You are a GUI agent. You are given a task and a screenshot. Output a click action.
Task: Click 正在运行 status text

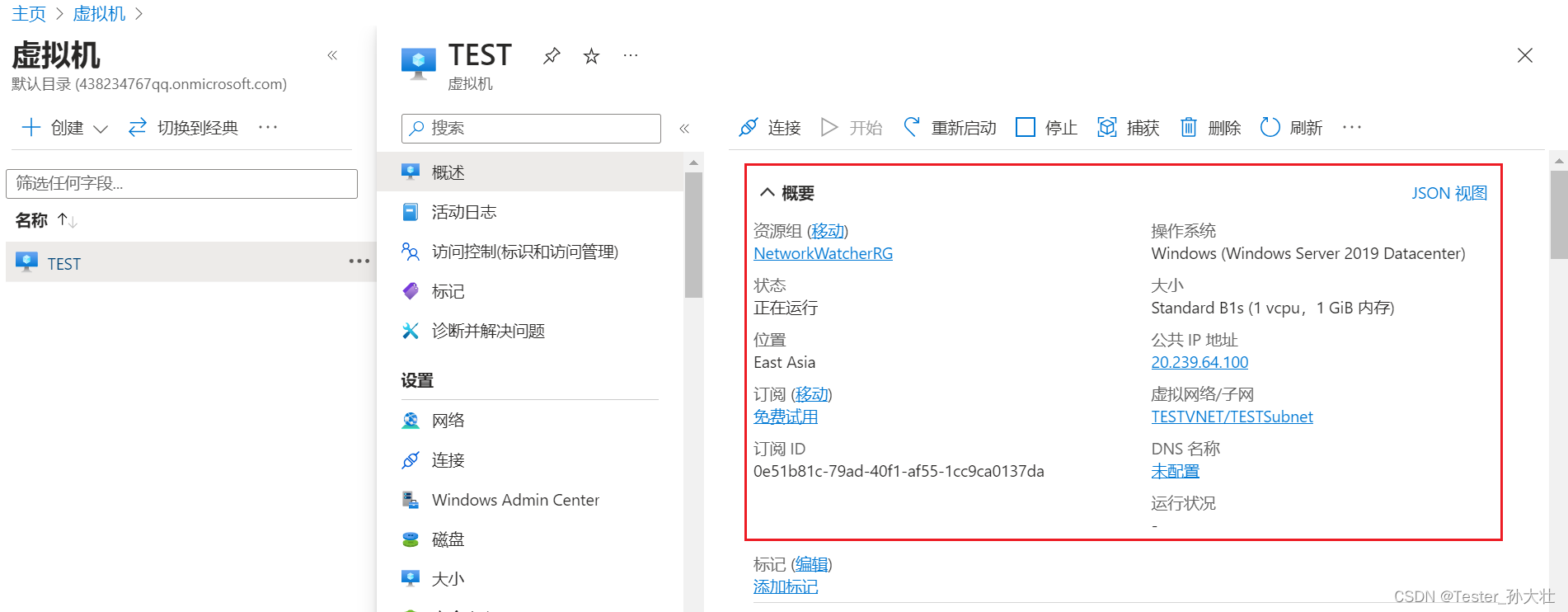point(786,308)
